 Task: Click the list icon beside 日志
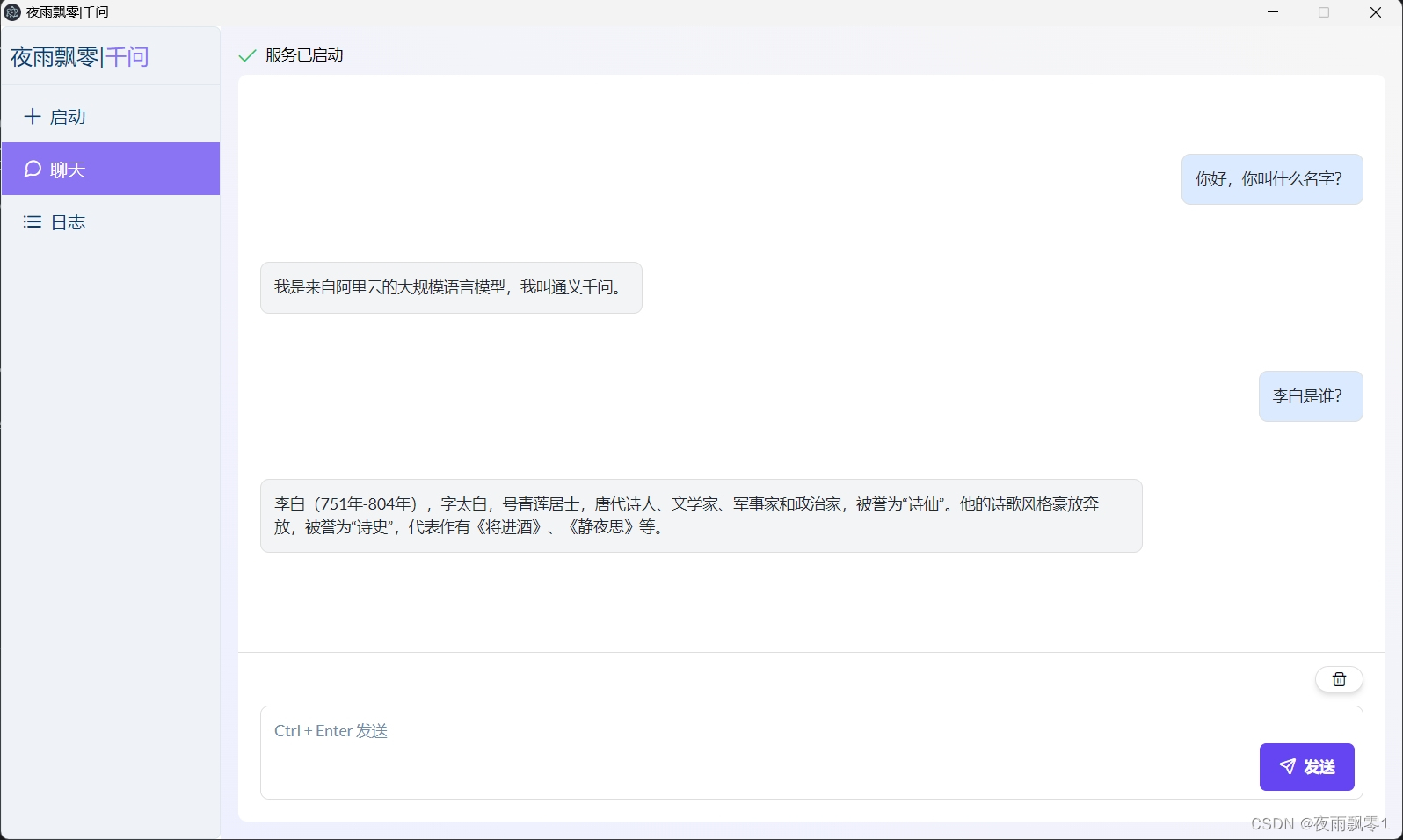[x=33, y=222]
